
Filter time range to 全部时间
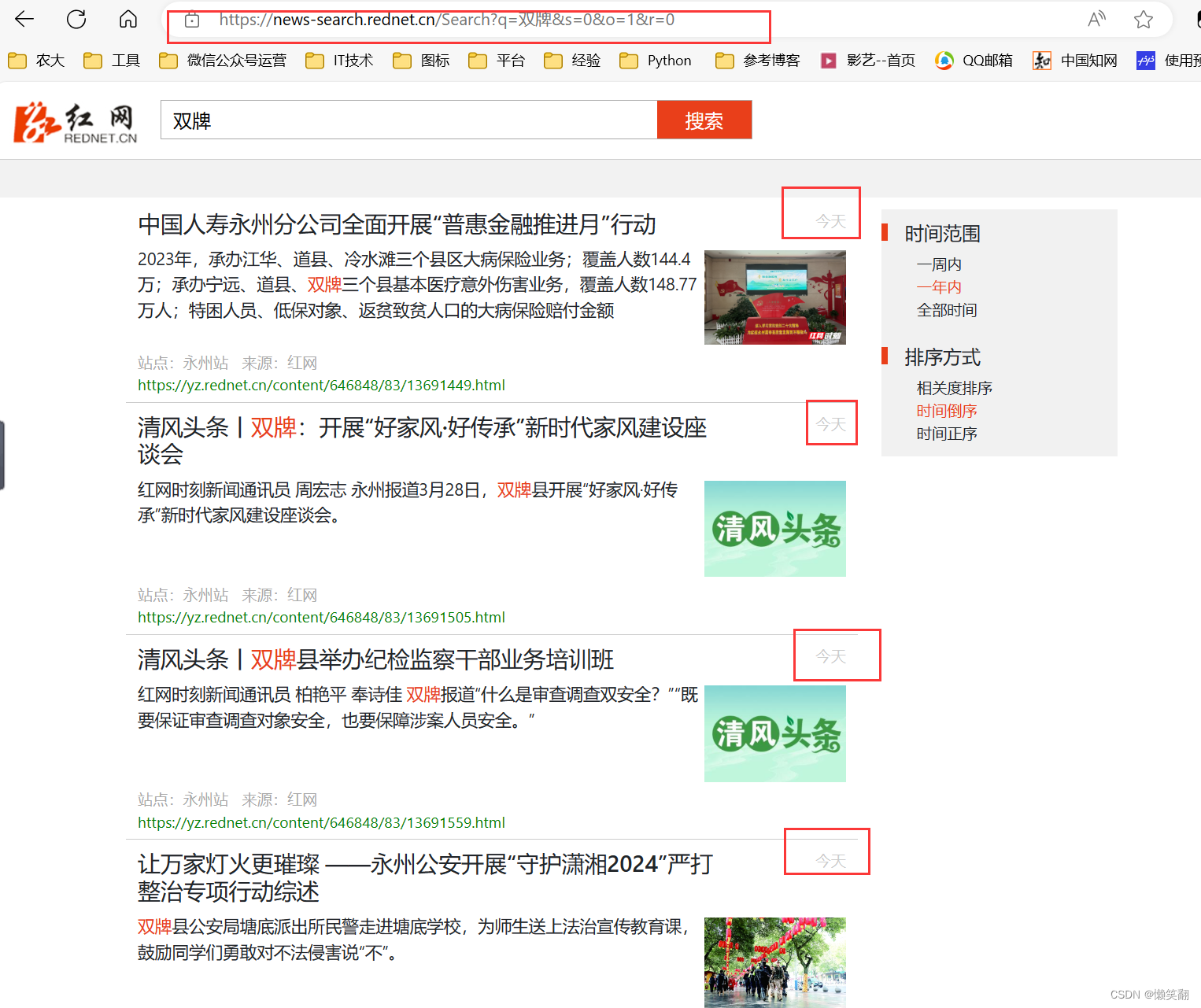[947, 310]
